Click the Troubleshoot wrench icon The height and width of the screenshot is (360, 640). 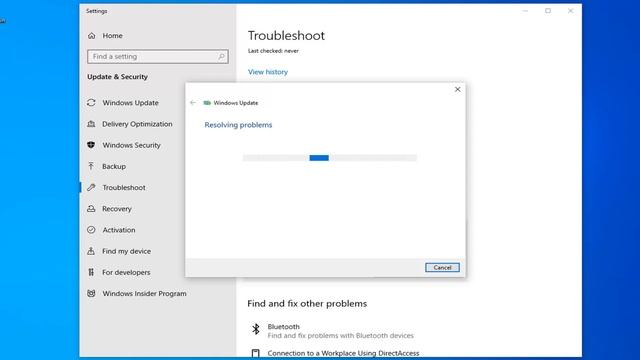(91, 188)
